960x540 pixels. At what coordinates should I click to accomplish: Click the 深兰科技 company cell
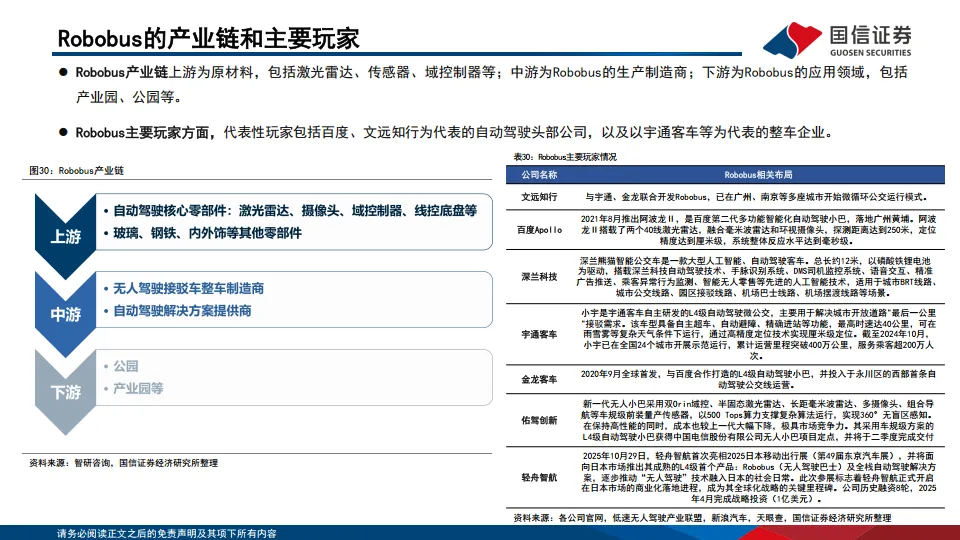coord(539,277)
